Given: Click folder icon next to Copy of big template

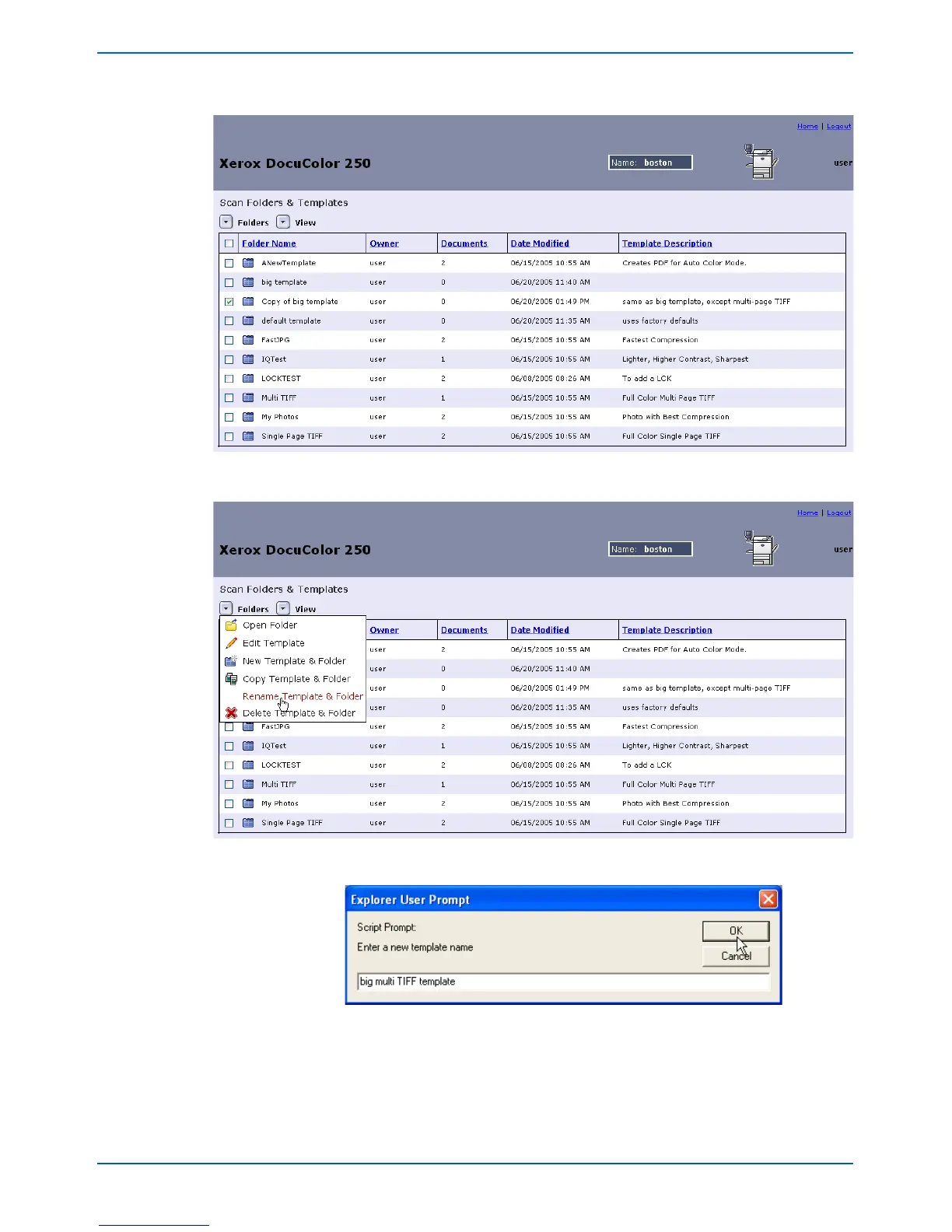Looking at the screenshot, I should (248, 301).
